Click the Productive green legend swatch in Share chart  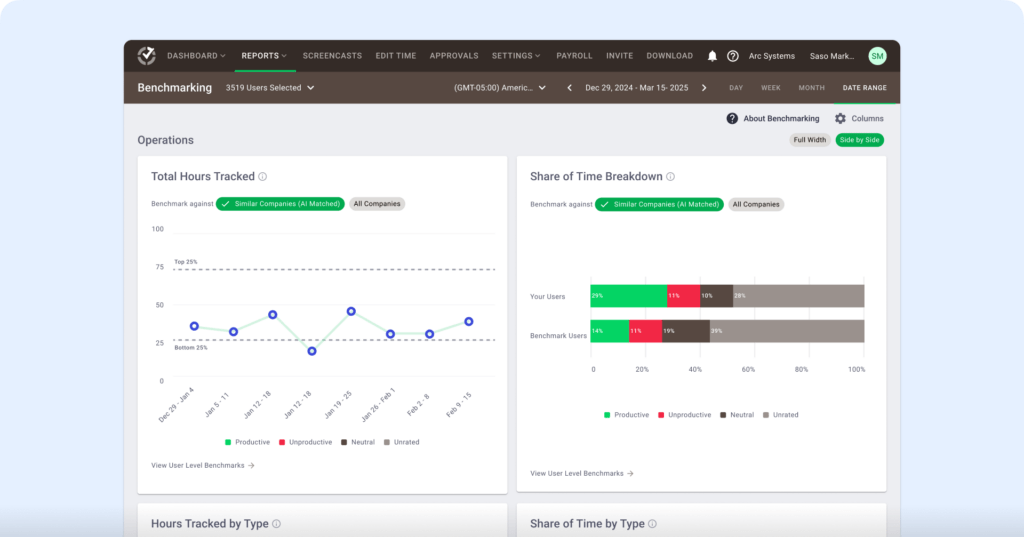click(x=608, y=415)
